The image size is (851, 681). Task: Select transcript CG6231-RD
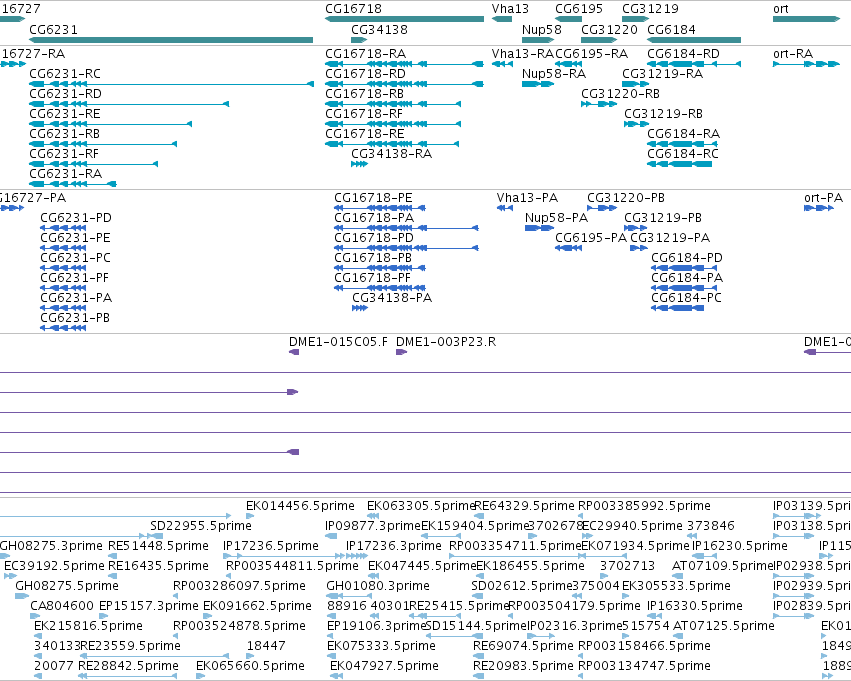tap(129, 104)
